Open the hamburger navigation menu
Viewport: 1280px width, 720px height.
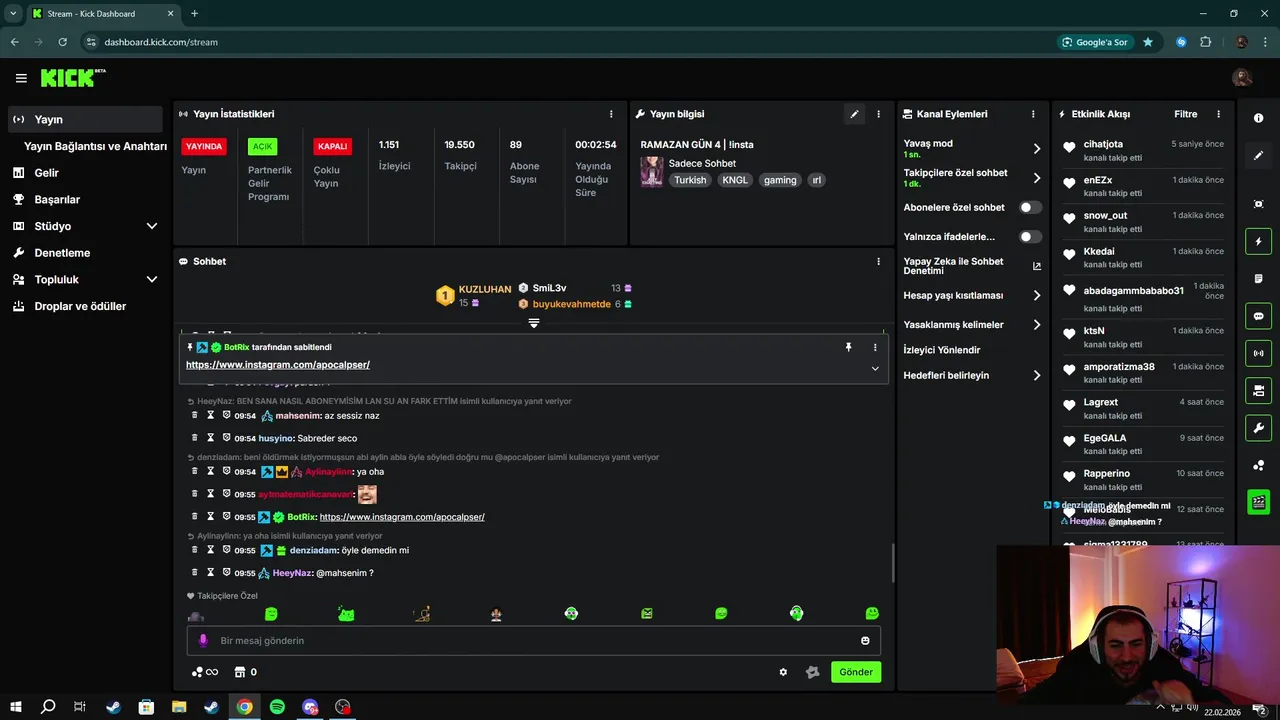[21, 78]
